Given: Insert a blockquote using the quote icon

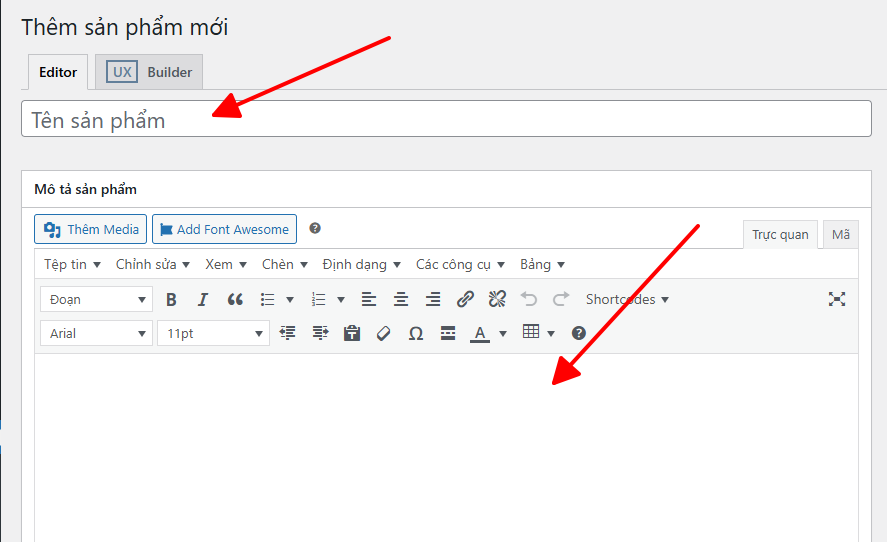Looking at the screenshot, I should 235,299.
